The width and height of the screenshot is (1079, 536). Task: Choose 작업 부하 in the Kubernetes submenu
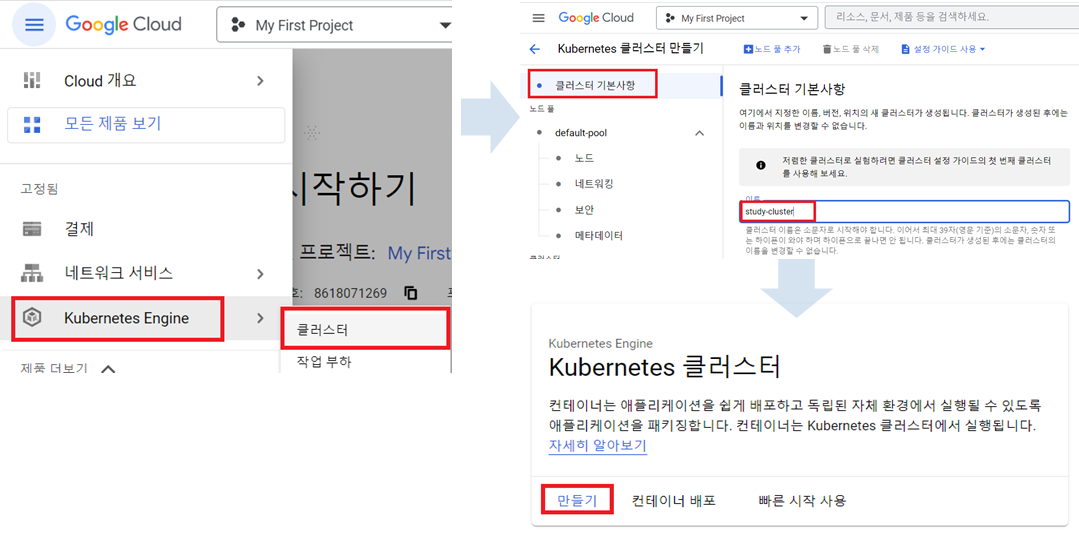coord(323,362)
